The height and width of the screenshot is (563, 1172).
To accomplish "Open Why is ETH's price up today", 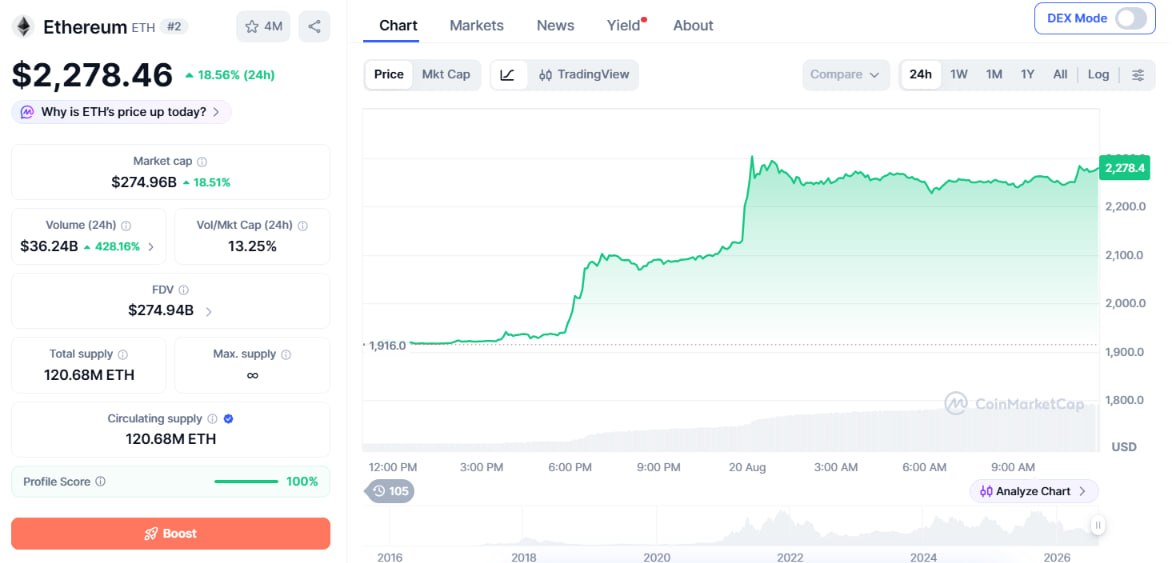I will point(121,112).
